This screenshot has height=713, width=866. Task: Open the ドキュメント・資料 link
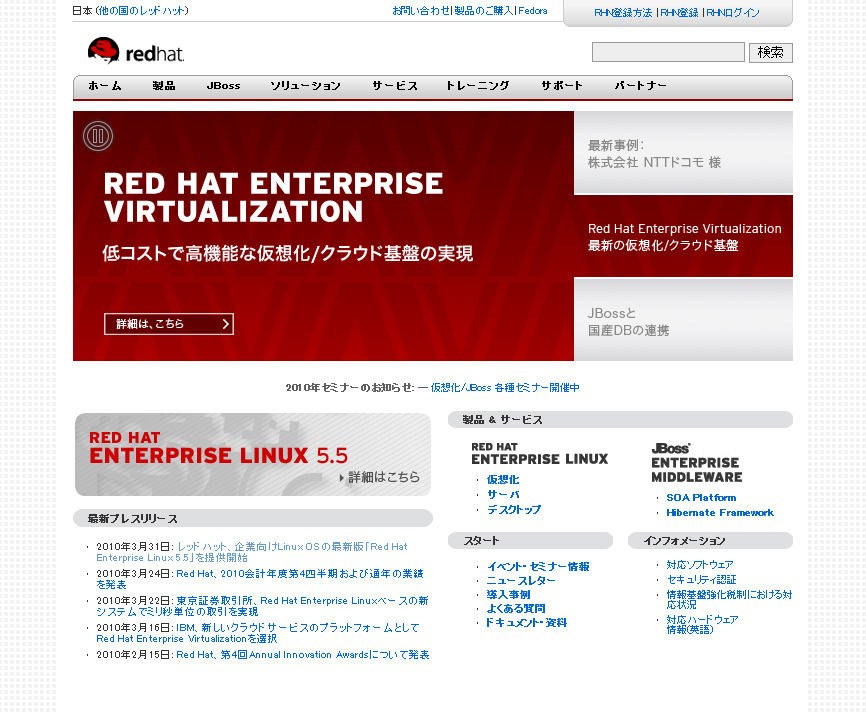[526, 622]
